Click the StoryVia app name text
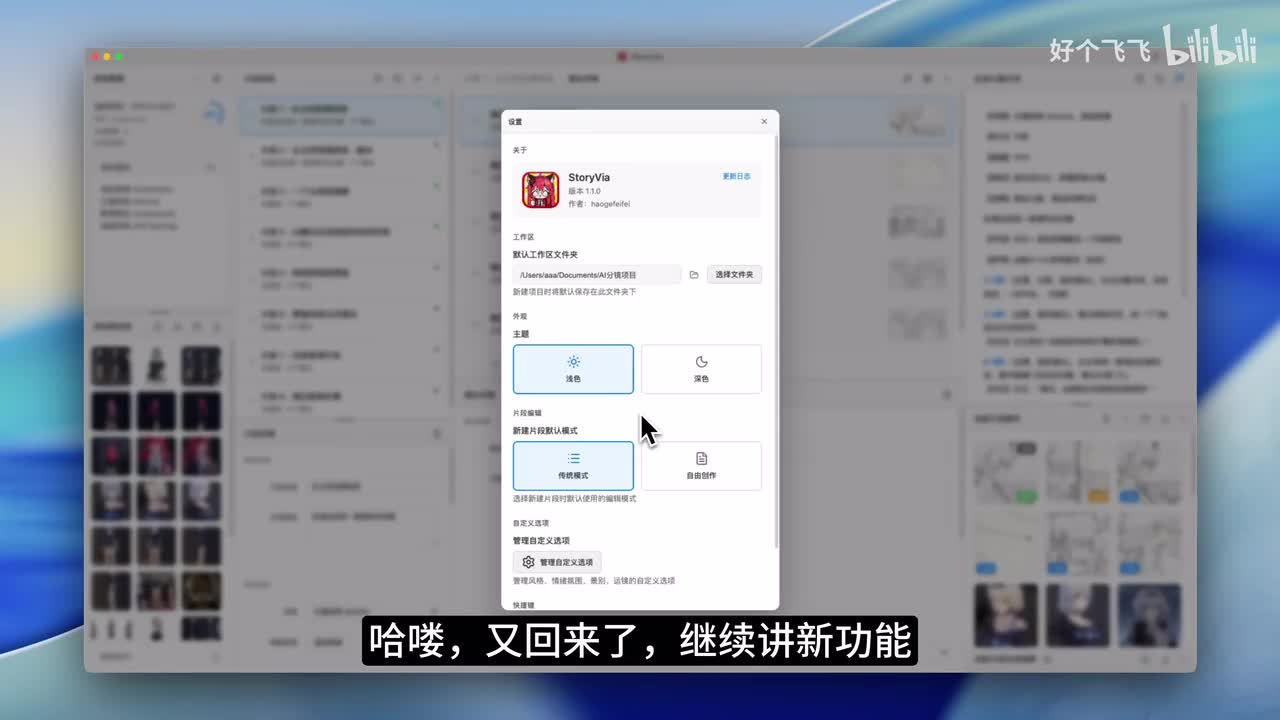Image resolution: width=1280 pixels, height=720 pixels. [x=589, y=177]
